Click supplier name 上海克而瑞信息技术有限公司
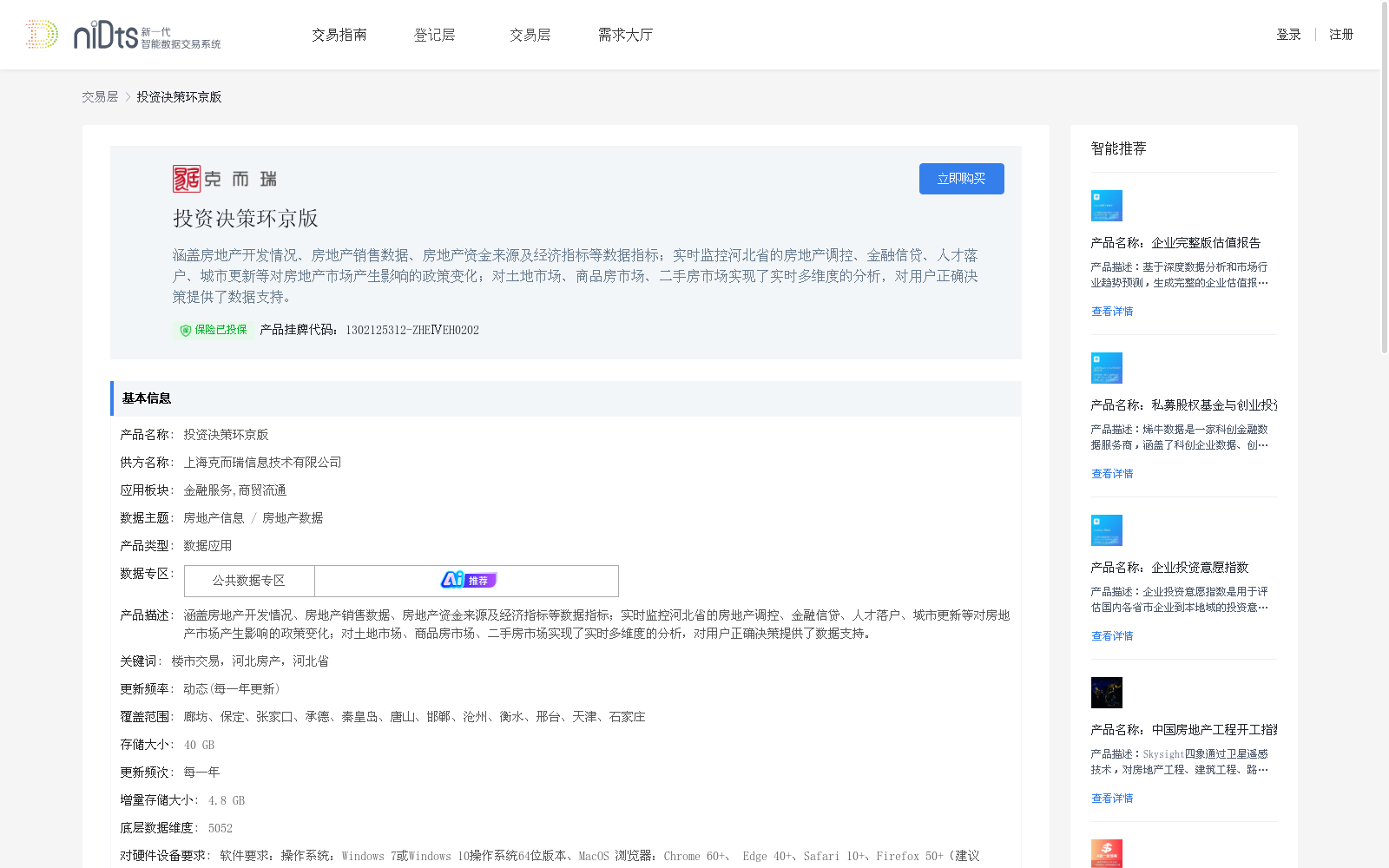 tap(262, 463)
